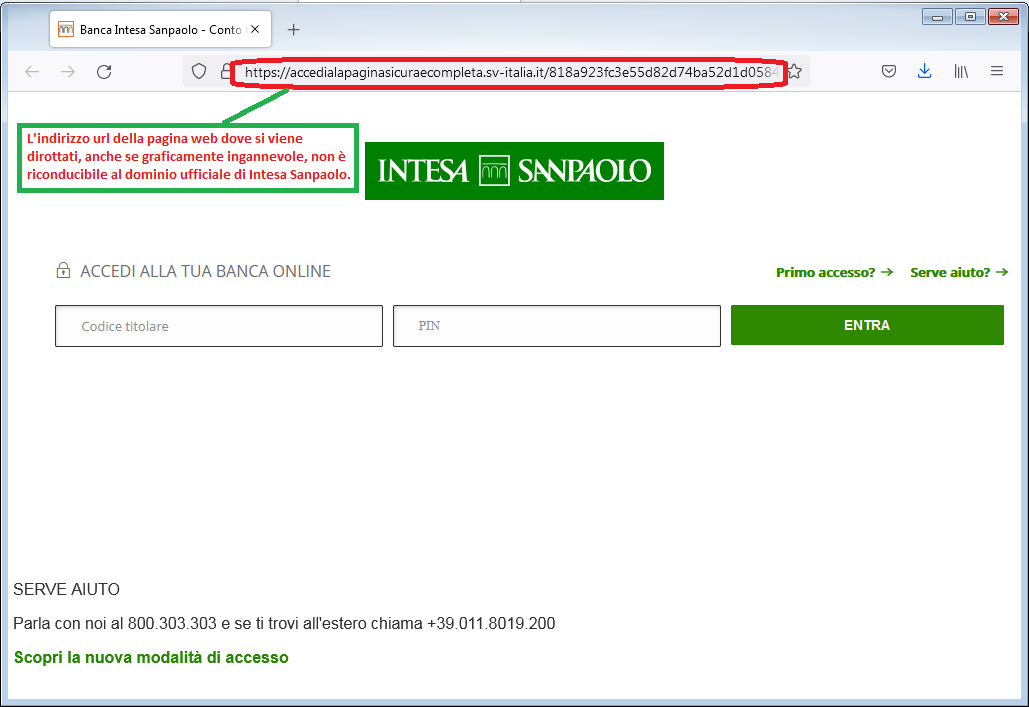
Task: Focus the Codice titolare field
Action: (219, 326)
